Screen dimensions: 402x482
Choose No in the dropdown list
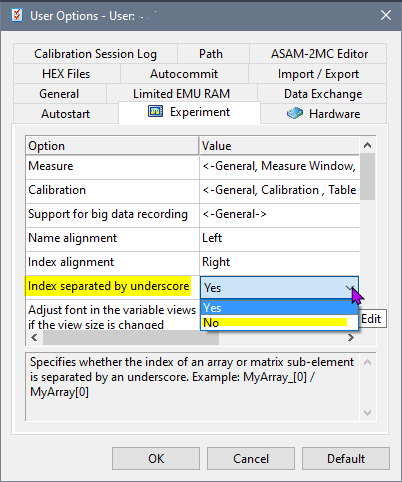click(279, 323)
